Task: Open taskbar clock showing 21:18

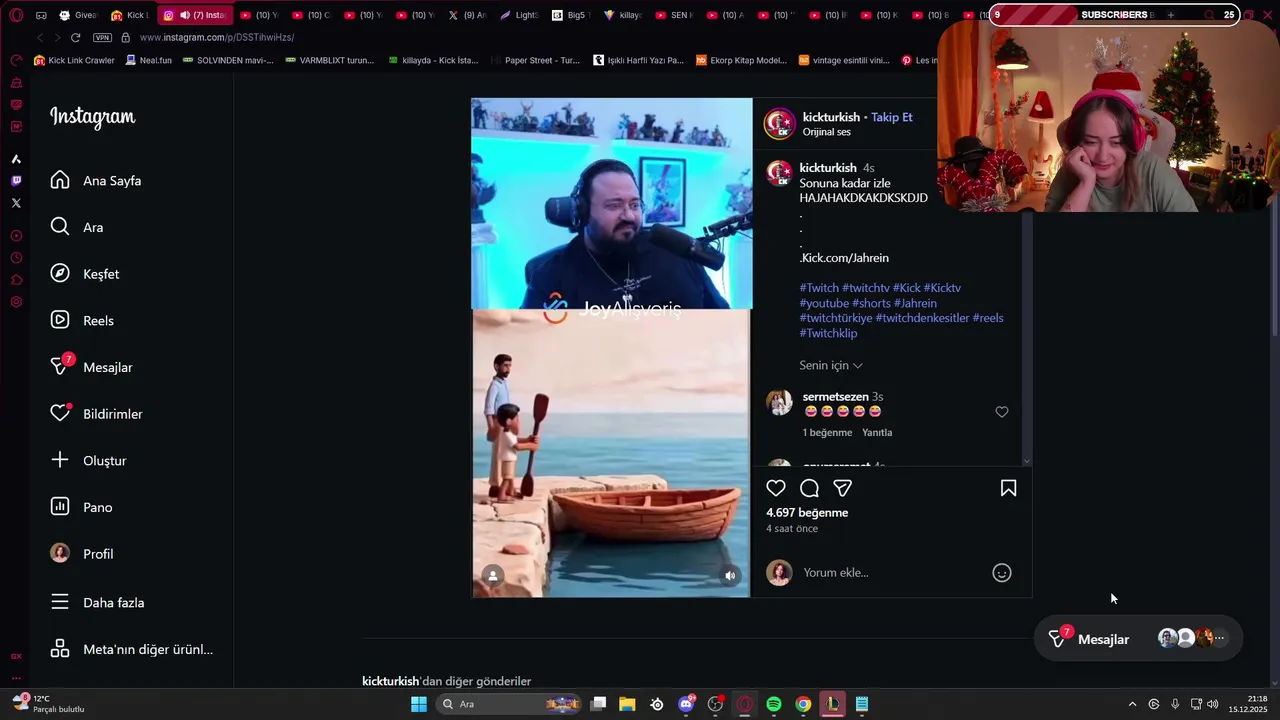Action: [x=1250, y=704]
